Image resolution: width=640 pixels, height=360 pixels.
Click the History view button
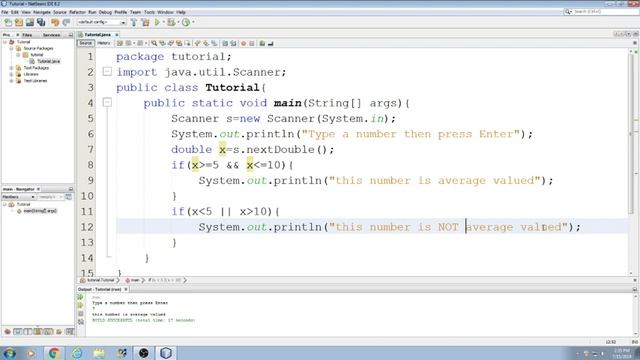click(x=104, y=43)
